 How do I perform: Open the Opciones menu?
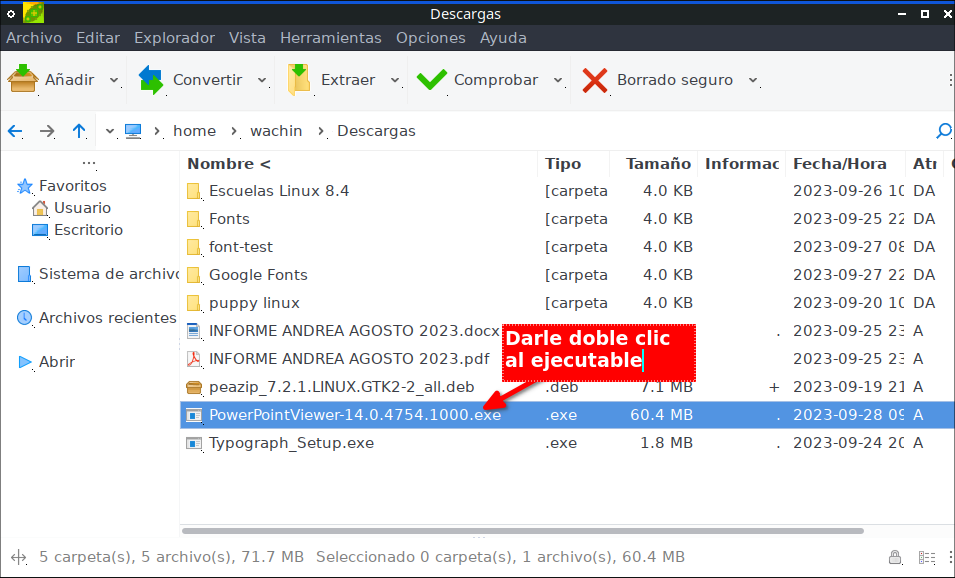(x=431, y=38)
